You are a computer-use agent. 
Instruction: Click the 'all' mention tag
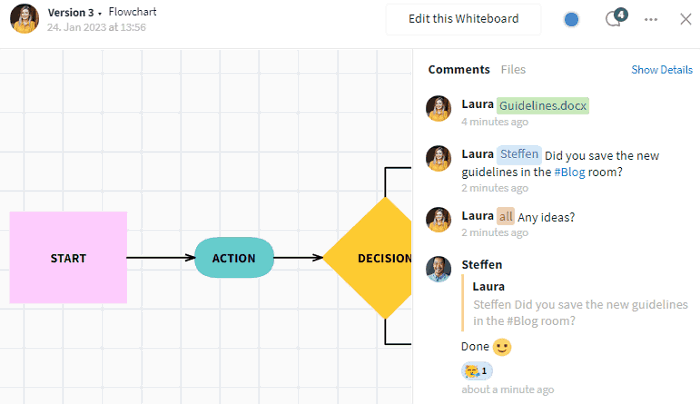coord(505,217)
